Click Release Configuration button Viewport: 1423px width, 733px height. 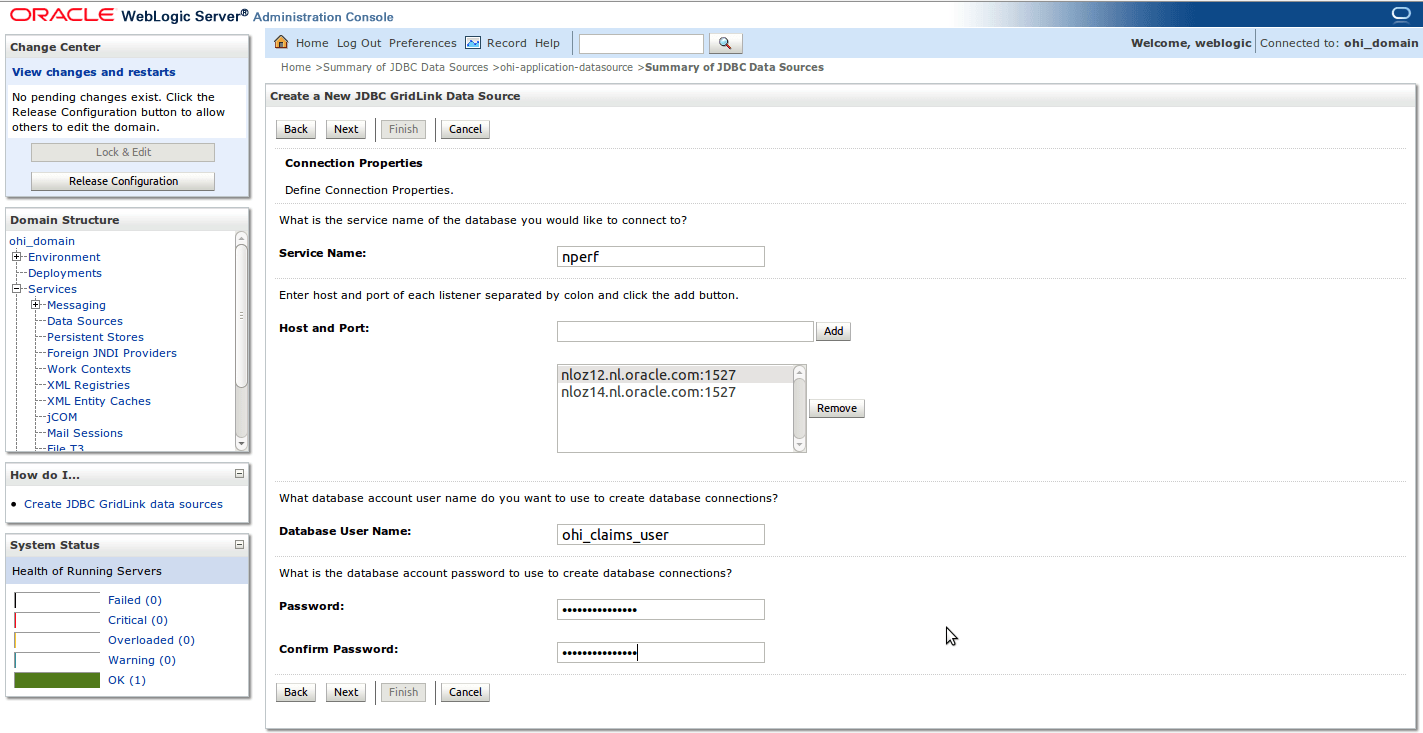click(123, 181)
